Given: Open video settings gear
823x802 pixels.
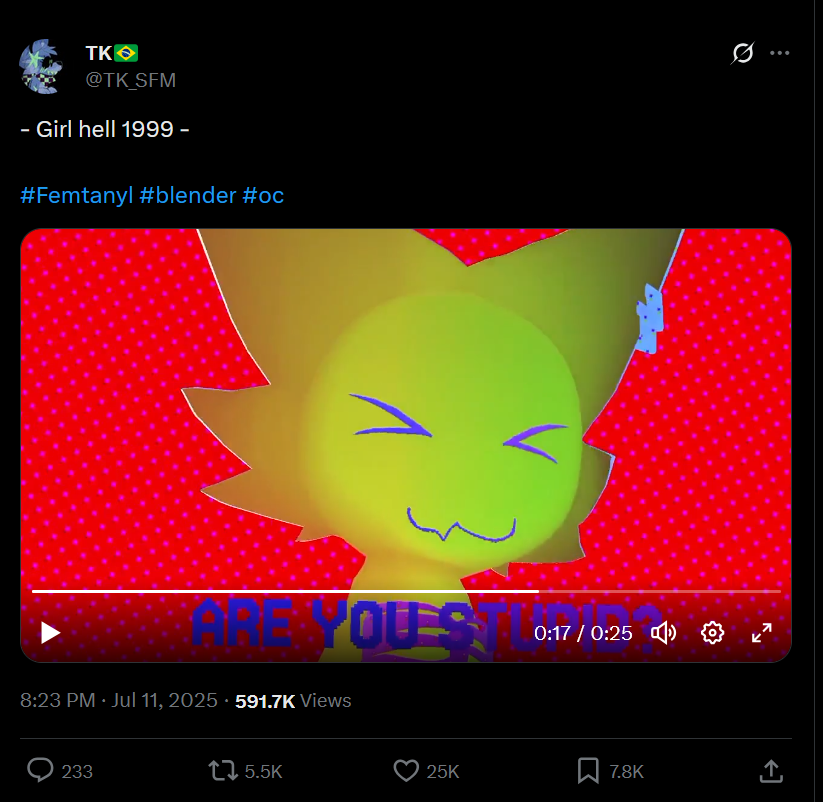Looking at the screenshot, I should point(712,632).
